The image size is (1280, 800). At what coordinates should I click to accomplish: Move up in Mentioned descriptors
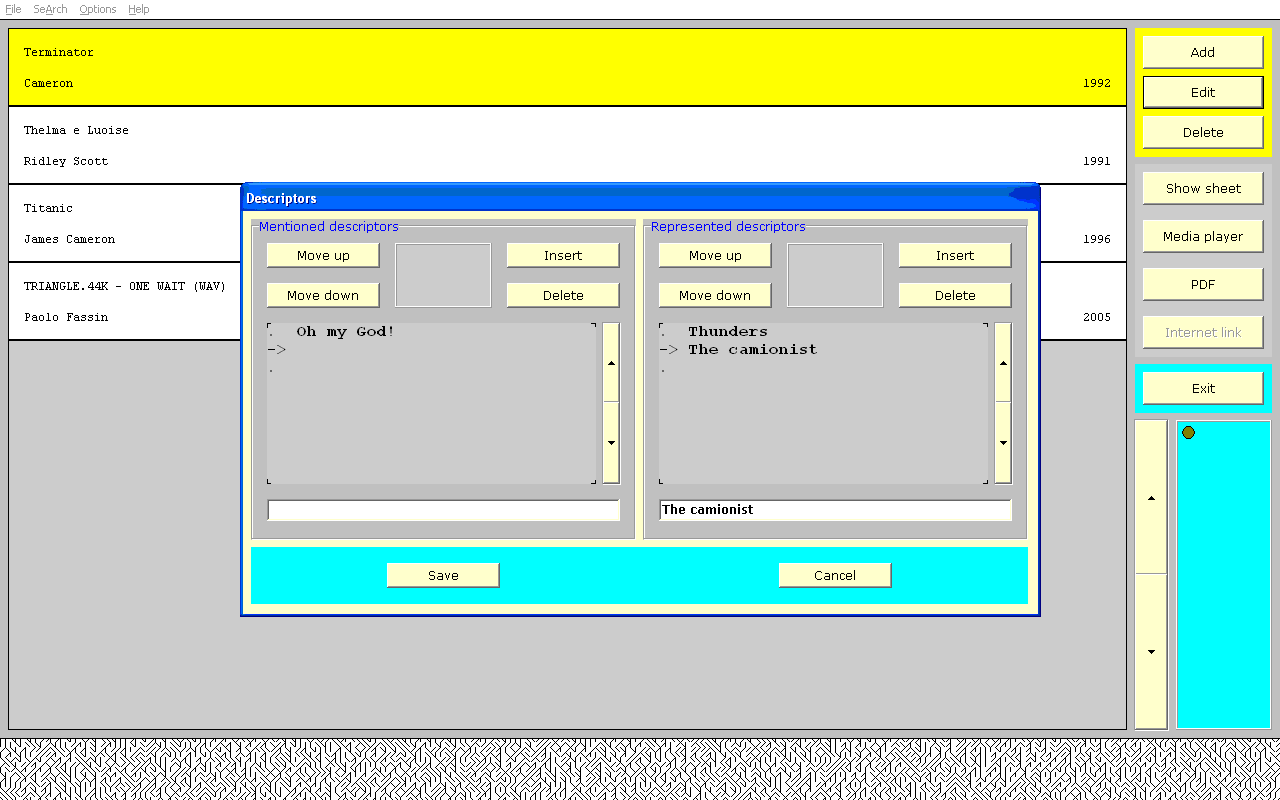[x=323, y=255]
